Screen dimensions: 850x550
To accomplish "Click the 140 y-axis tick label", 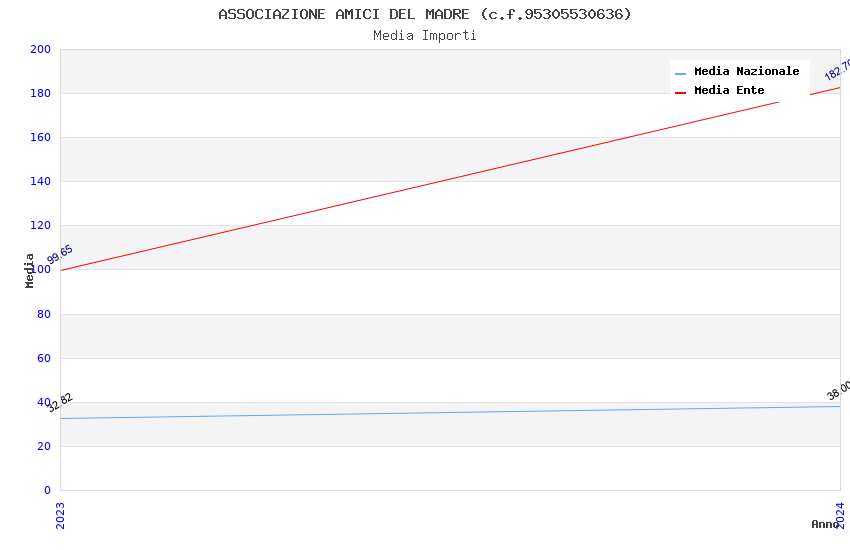I will tap(40, 182).
